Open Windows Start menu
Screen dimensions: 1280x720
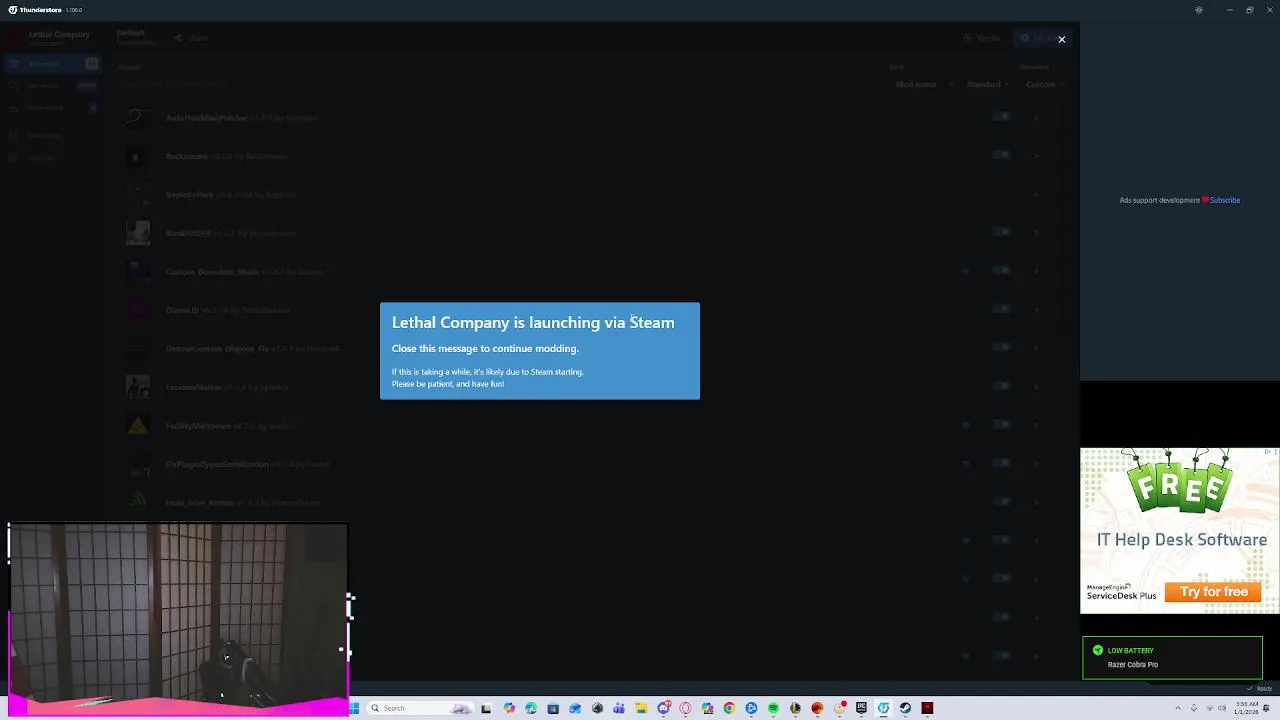point(354,708)
